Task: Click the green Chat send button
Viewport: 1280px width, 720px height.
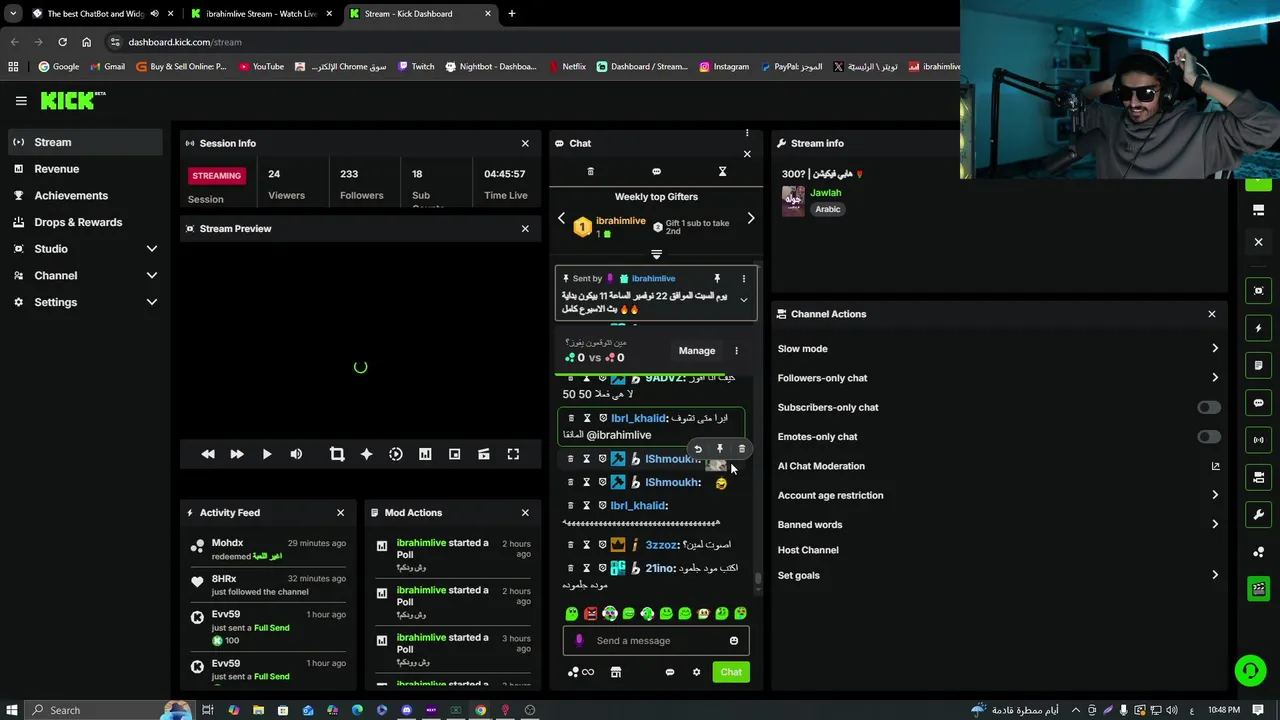Action: (x=731, y=672)
